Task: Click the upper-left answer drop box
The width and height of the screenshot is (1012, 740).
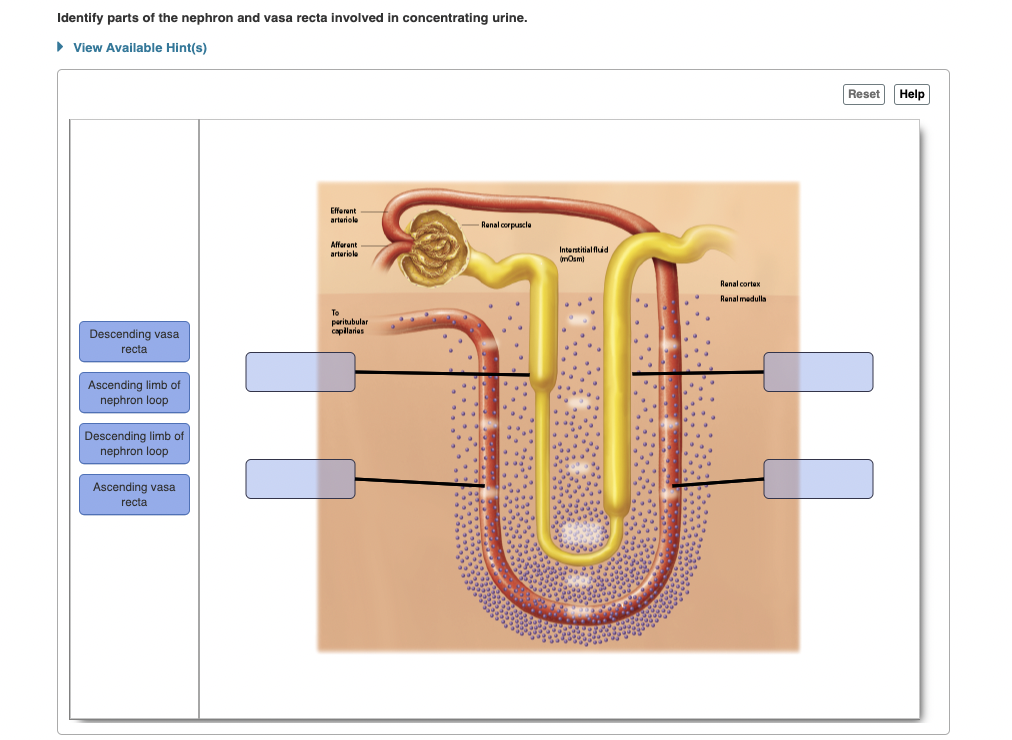Action: [x=300, y=371]
